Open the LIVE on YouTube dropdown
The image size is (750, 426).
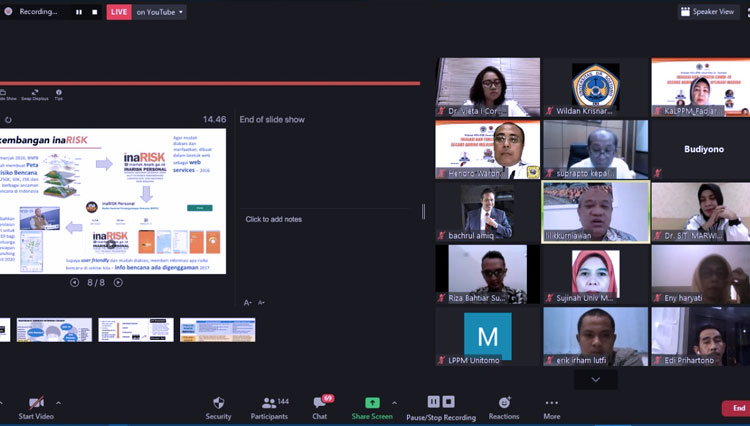point(180,12)
